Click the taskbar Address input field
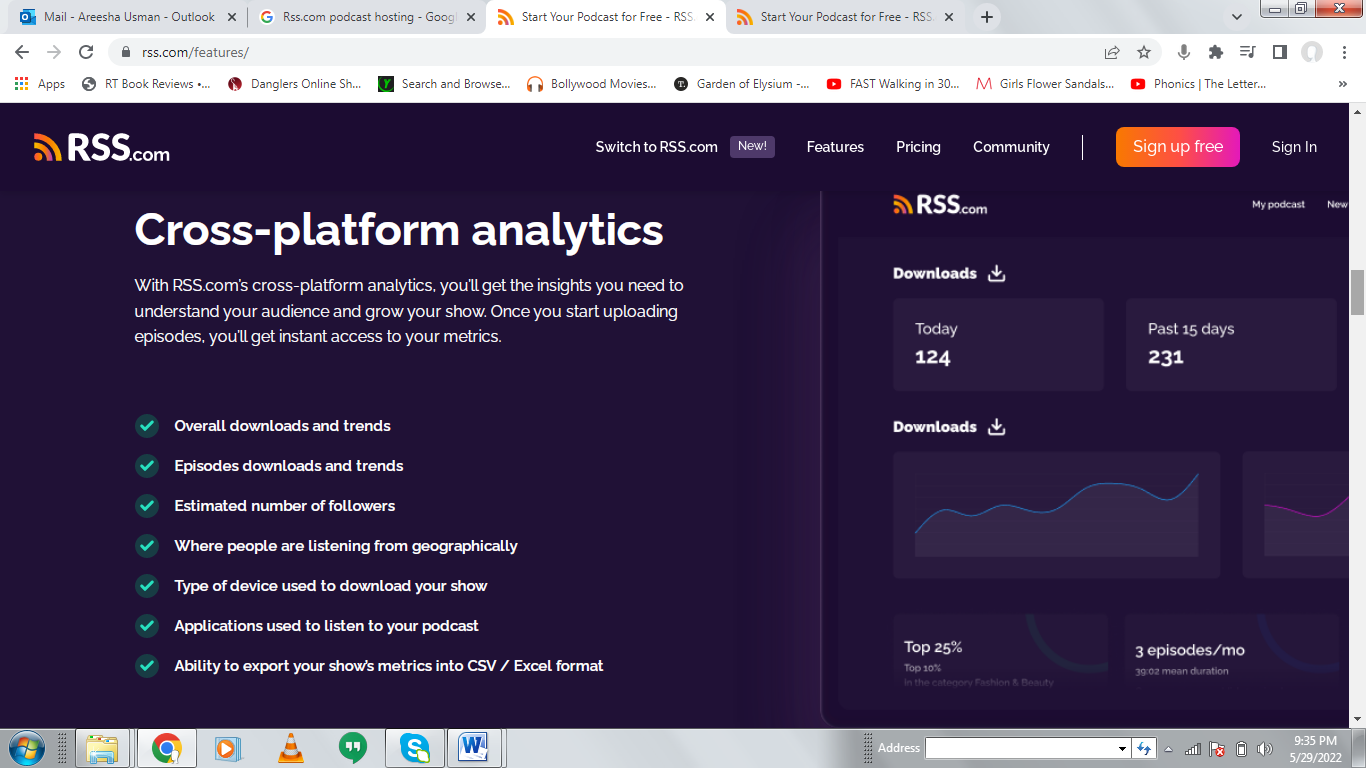Screen dimensions: 1366x768 [x=1020, y=749]
